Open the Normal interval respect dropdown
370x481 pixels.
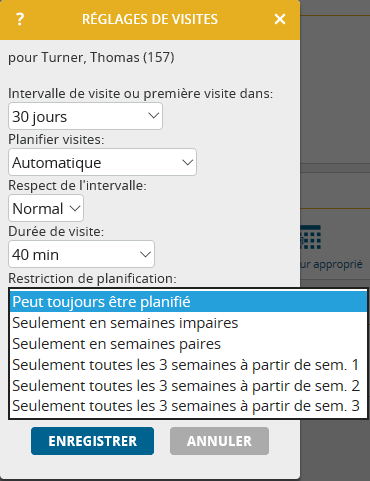click(x=46, y=208)
